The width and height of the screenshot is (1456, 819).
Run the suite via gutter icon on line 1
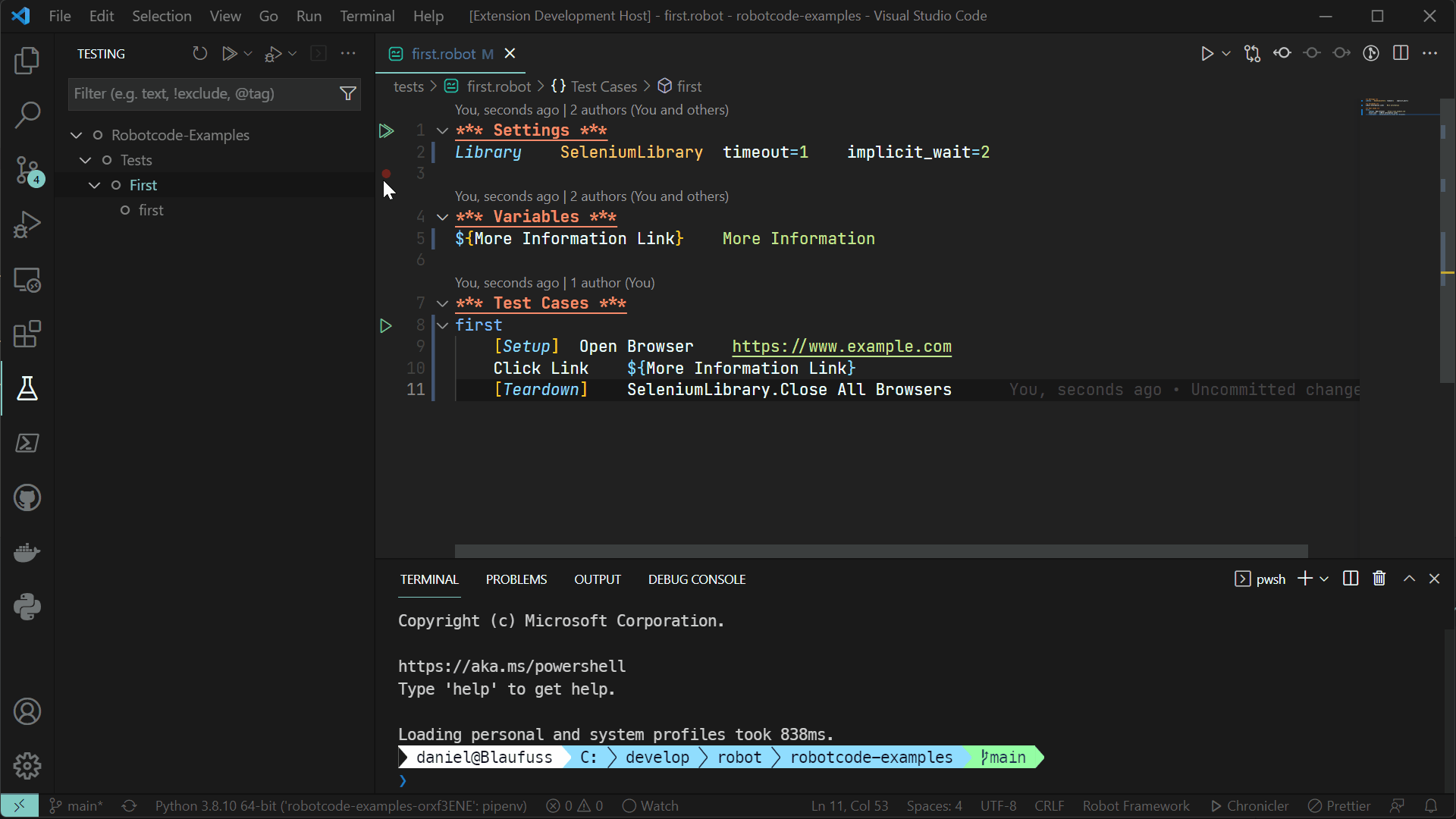point(386,131)
